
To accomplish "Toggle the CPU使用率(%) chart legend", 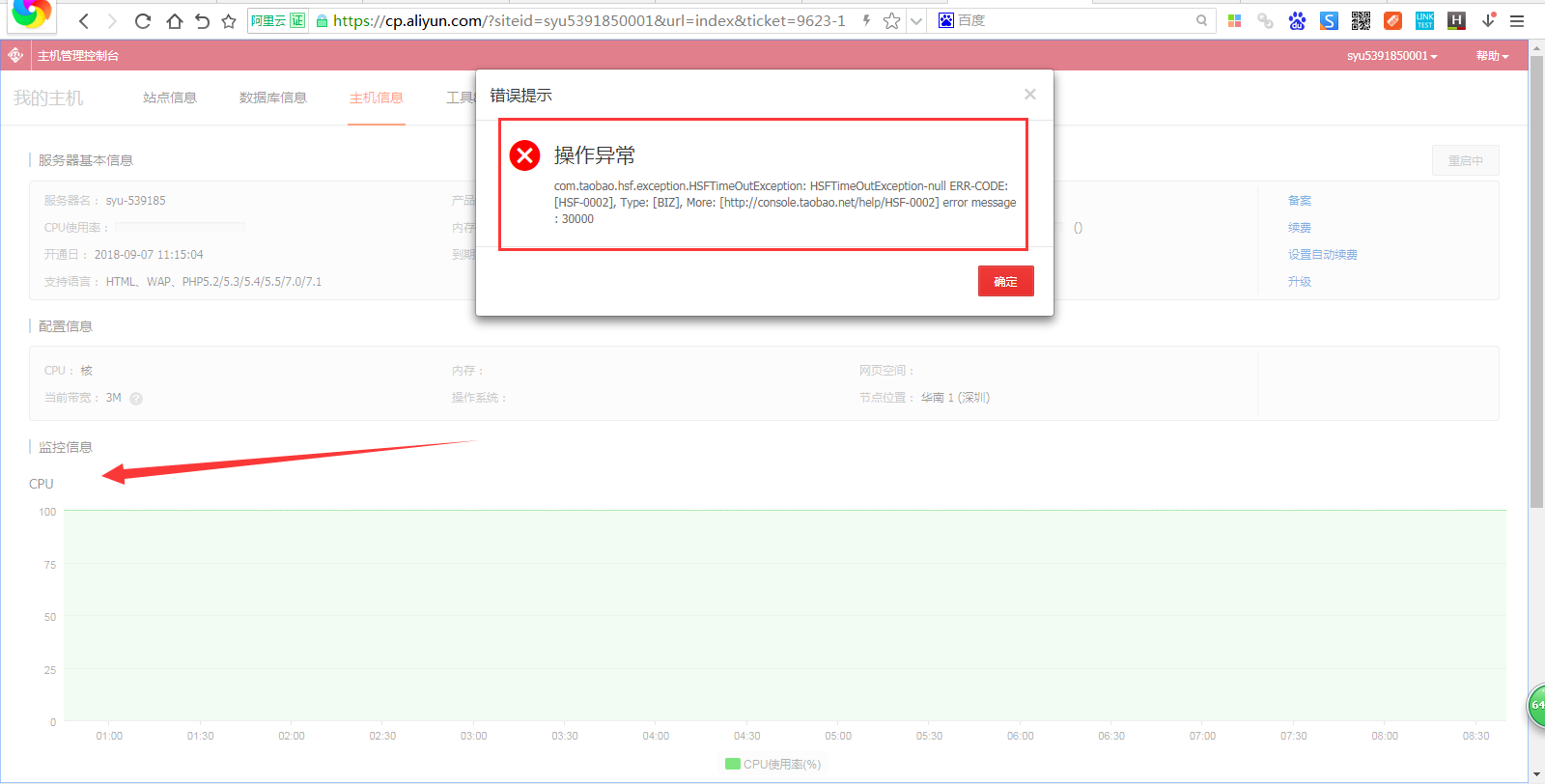I will coord(772,764).
